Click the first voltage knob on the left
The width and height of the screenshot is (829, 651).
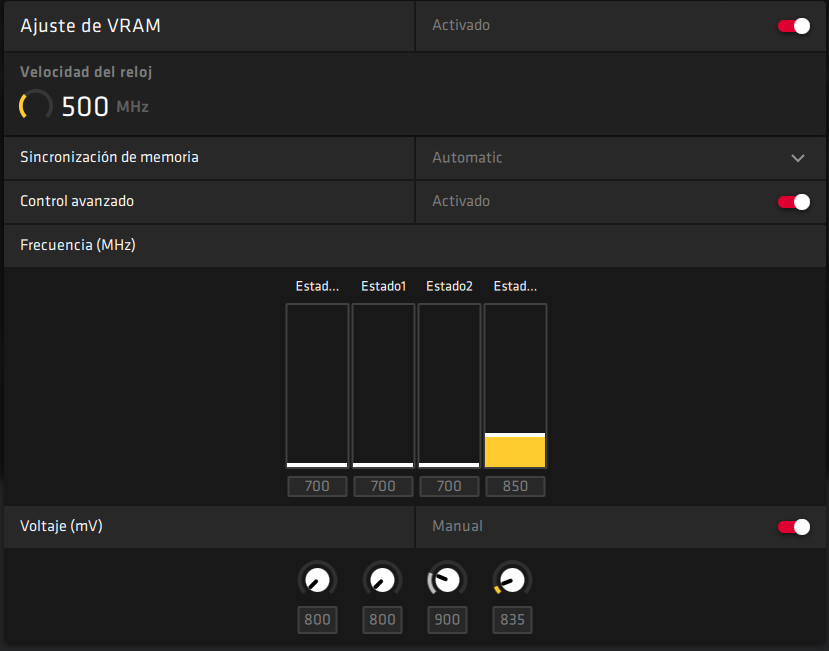317,579
